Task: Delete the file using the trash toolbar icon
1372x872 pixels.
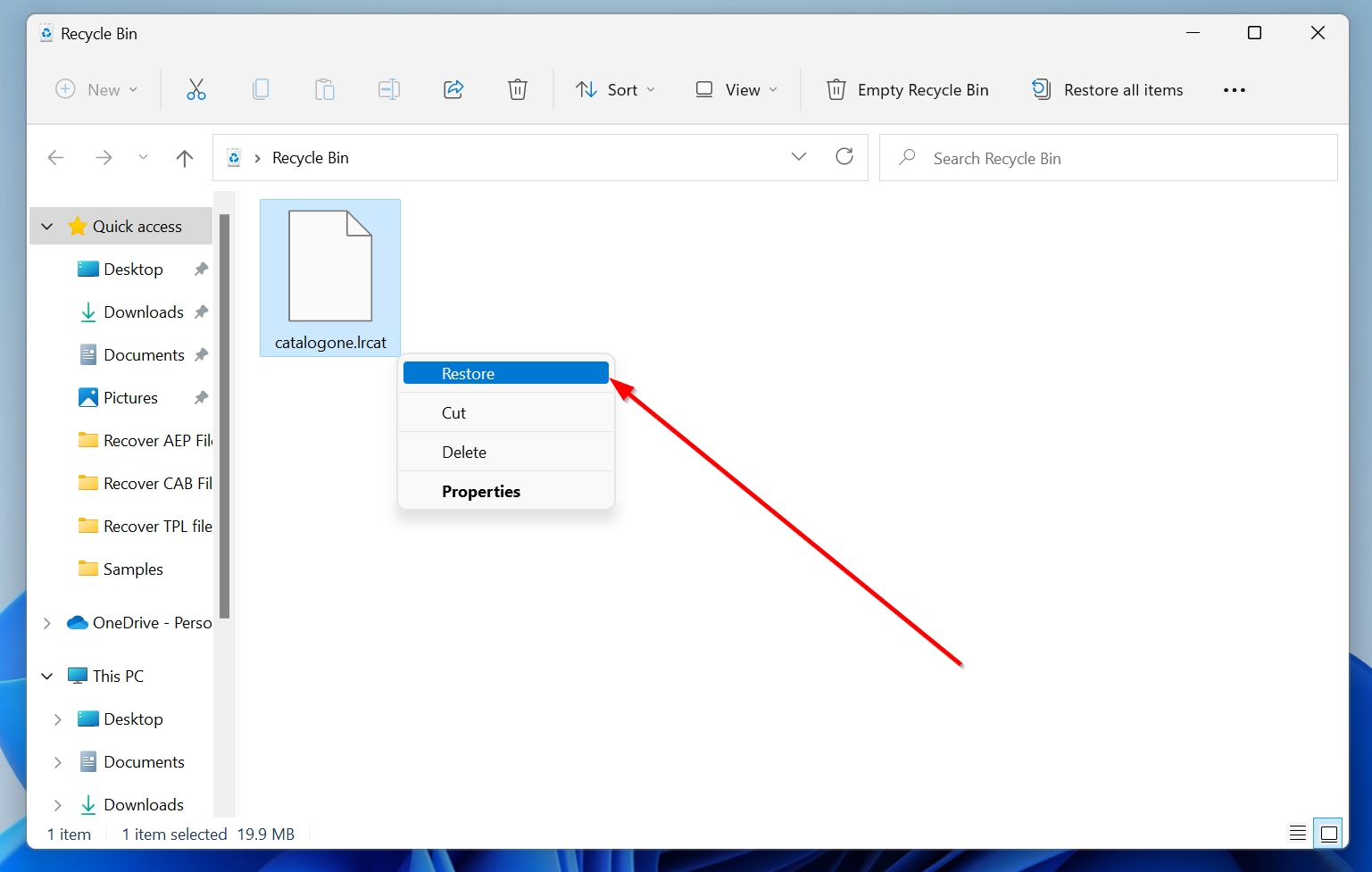Action: tap(518, 89)
